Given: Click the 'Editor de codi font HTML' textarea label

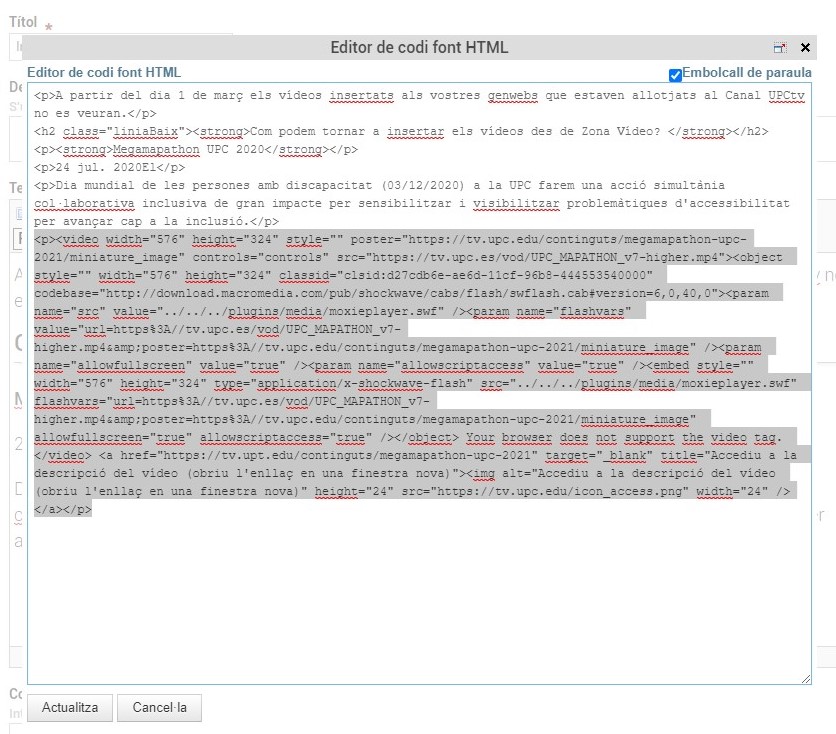Looking at the screenshot, I should (x=104, y=72).
